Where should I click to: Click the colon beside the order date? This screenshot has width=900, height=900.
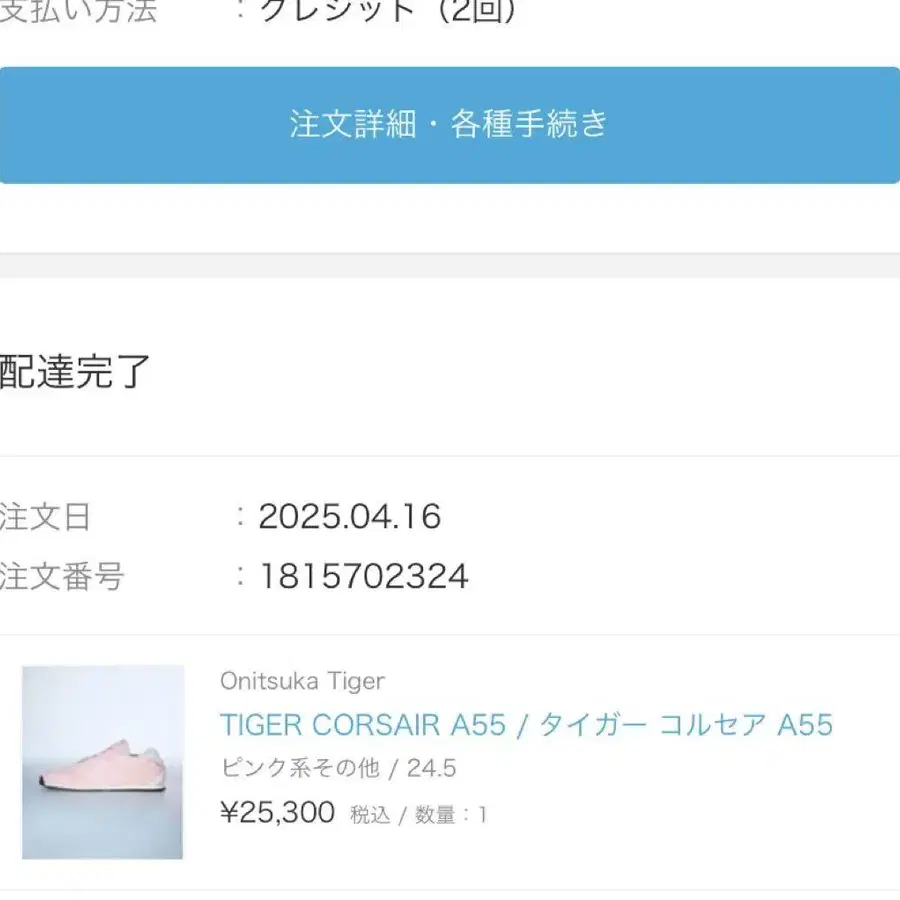point(240,516)
